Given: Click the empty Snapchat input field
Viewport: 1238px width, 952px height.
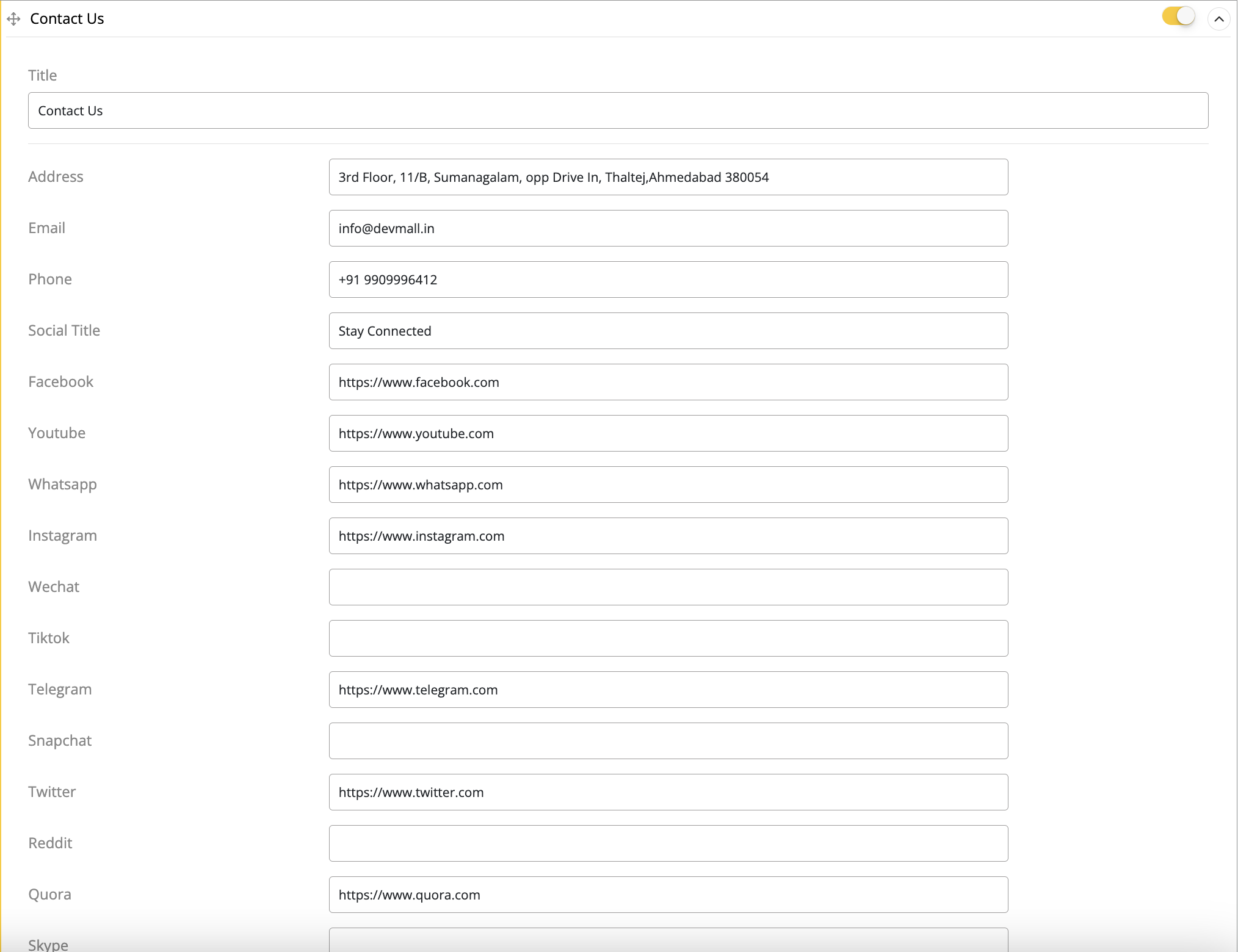Looking at the screenshot, I should (x=668, y=741).
